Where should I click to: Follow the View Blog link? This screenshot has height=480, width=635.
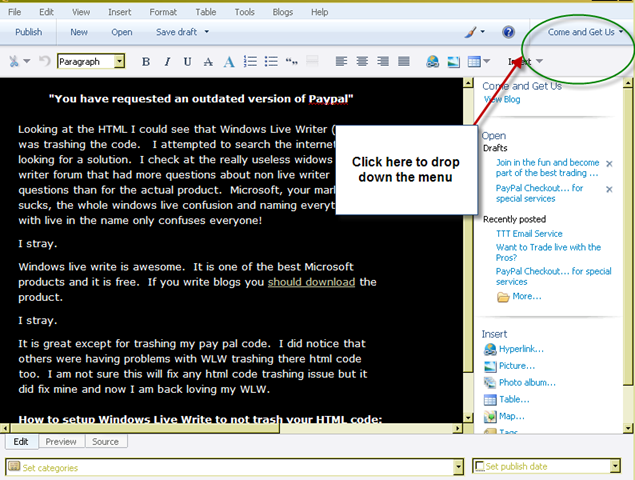[502, 99]
